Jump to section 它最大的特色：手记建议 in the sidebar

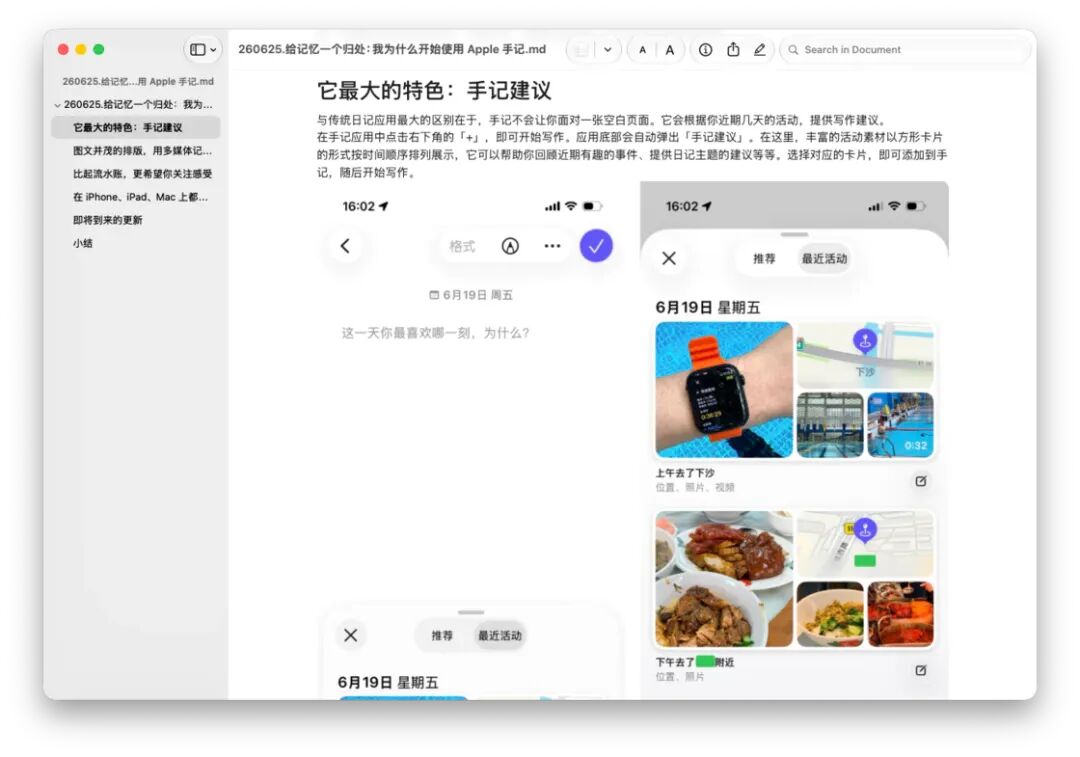pyautogui.click(x=136, y=127)
